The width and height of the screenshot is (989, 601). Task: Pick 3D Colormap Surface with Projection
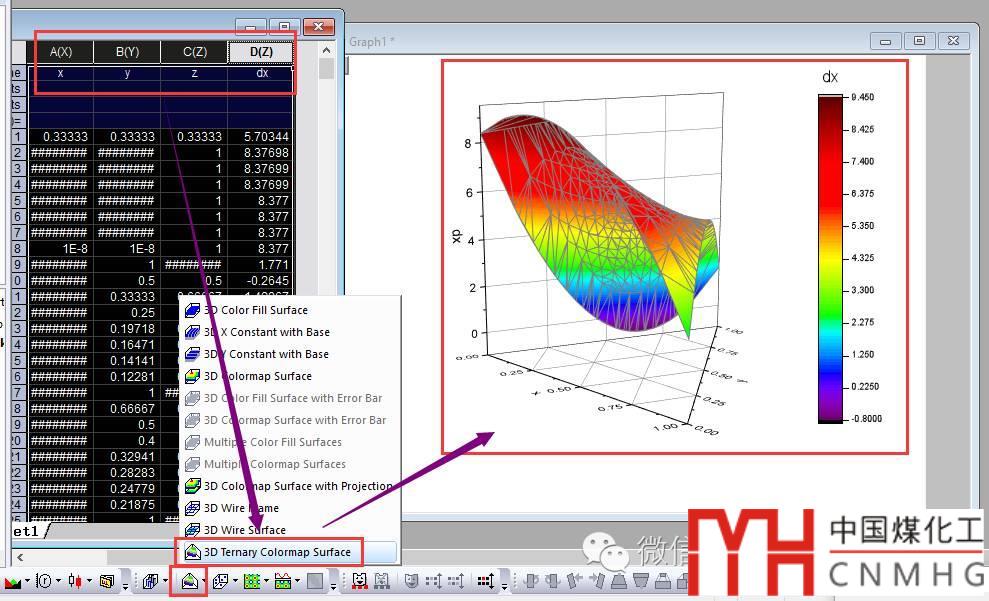coord(297,486)
